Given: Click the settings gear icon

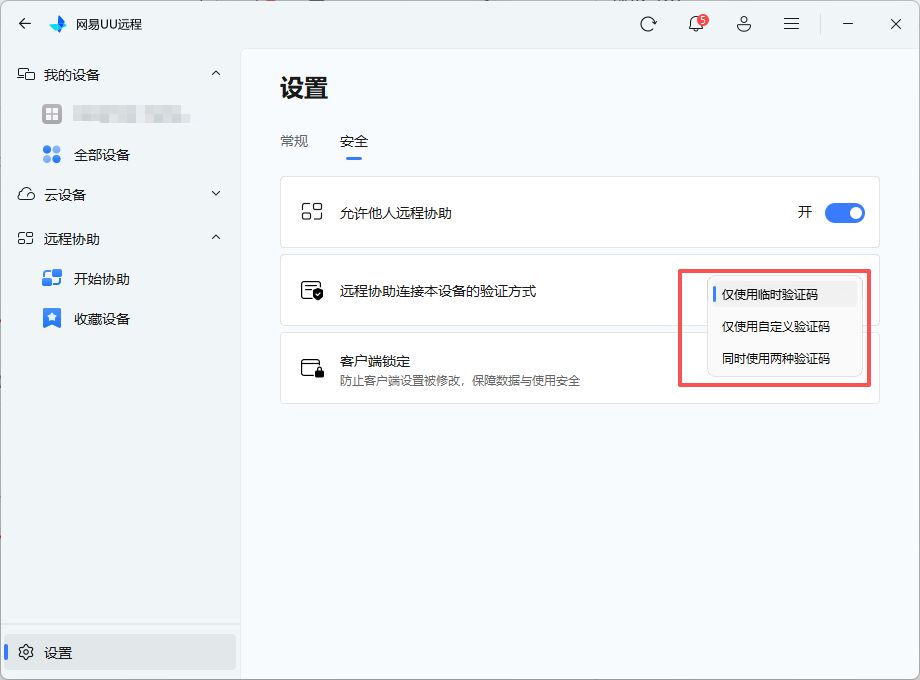Looking at the screenshot, I should (26, 652).
